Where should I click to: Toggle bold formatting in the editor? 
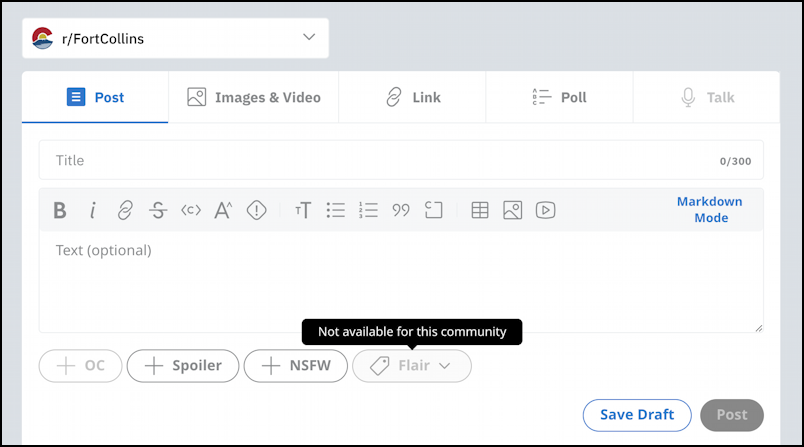point(60,210)
